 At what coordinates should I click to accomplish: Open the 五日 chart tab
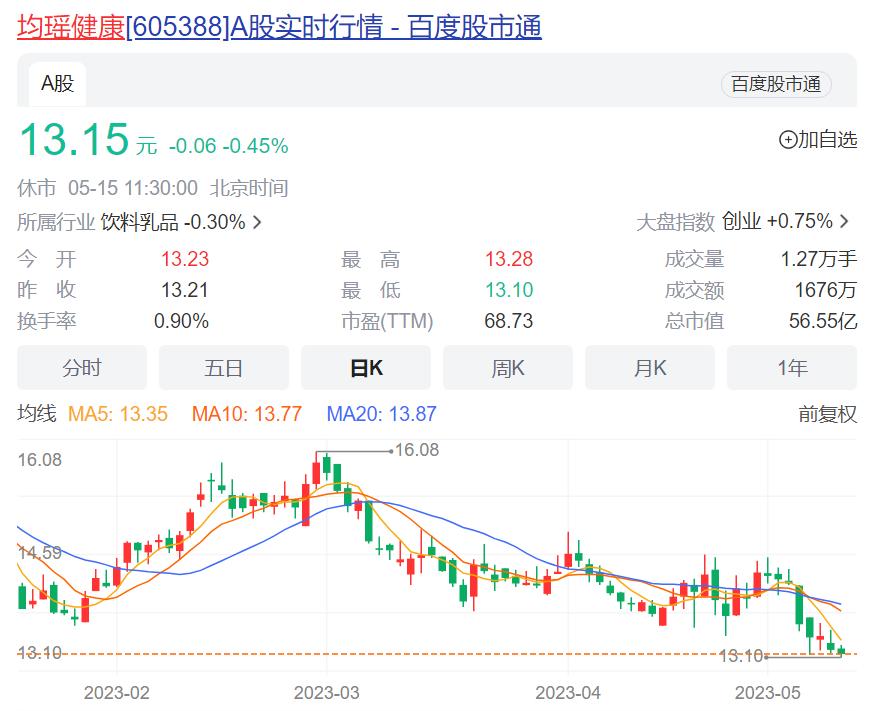pos(224,367)
